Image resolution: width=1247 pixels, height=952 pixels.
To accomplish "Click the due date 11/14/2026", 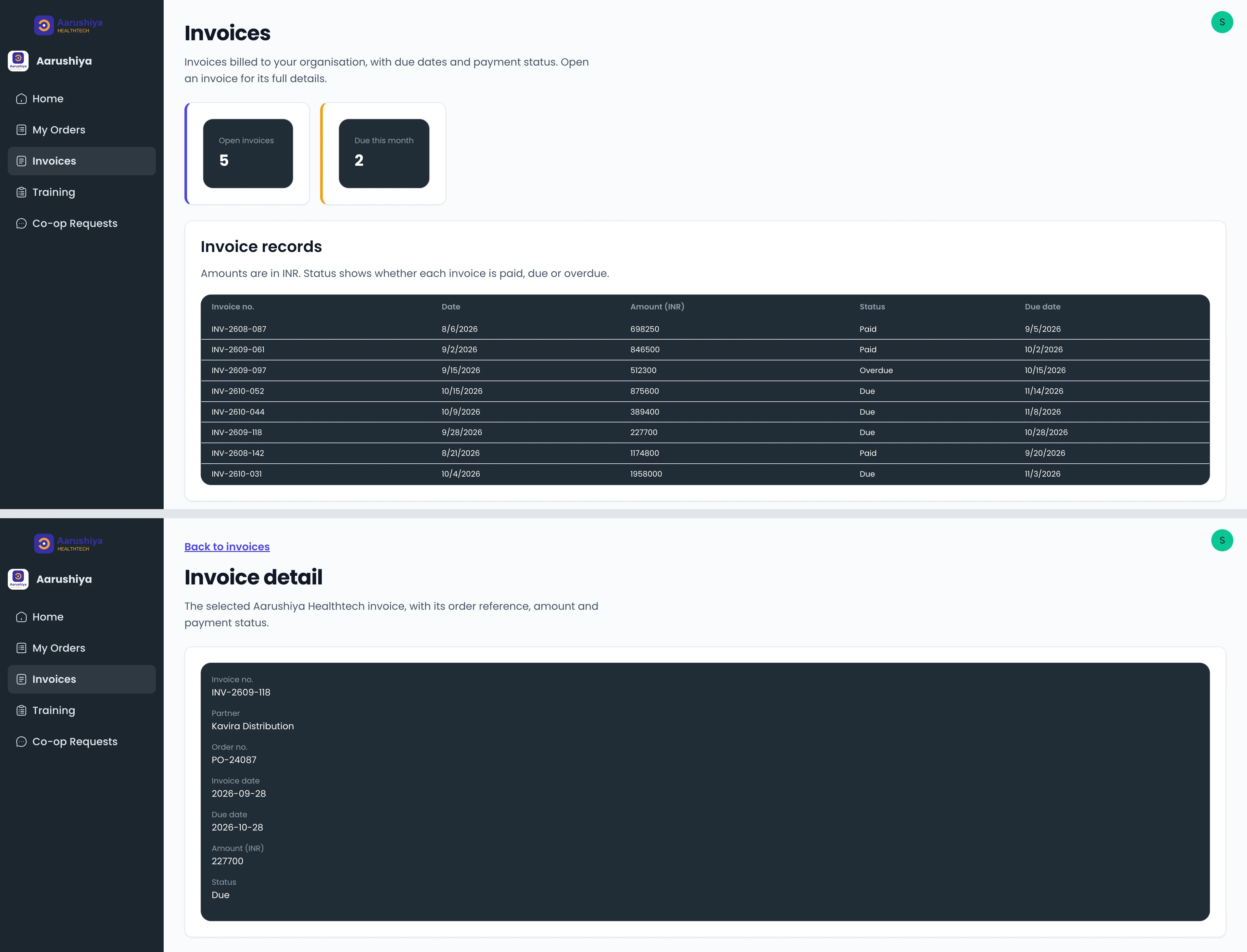I will (1043, 391).
